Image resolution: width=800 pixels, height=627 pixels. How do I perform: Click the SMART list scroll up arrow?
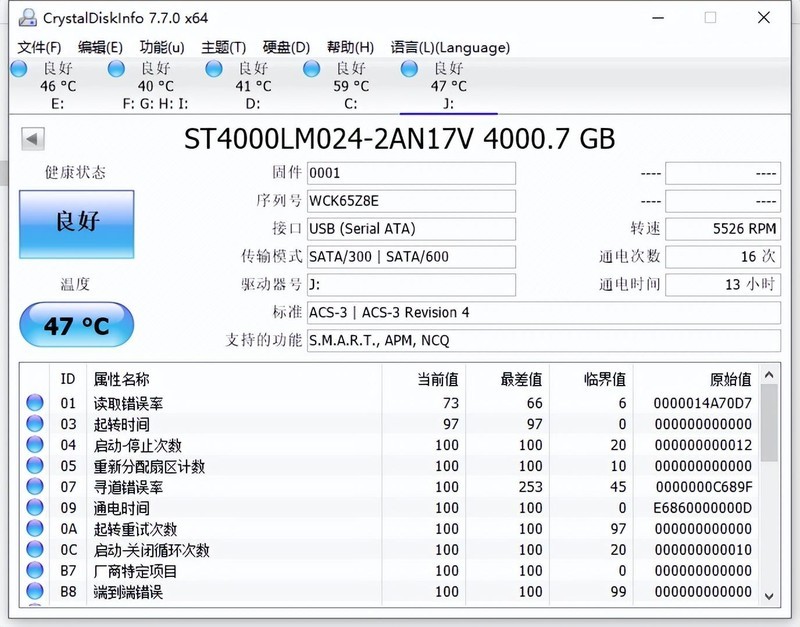coord(769,375)
